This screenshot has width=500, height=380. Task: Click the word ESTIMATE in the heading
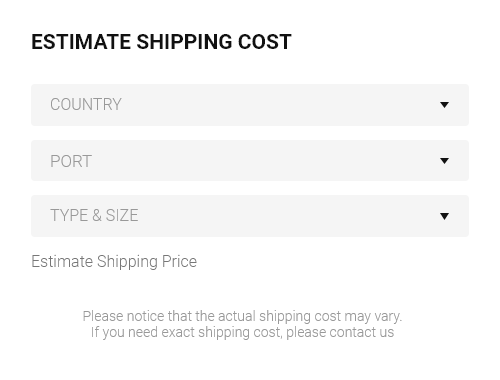pyautogui.click(x=81, y=42)
